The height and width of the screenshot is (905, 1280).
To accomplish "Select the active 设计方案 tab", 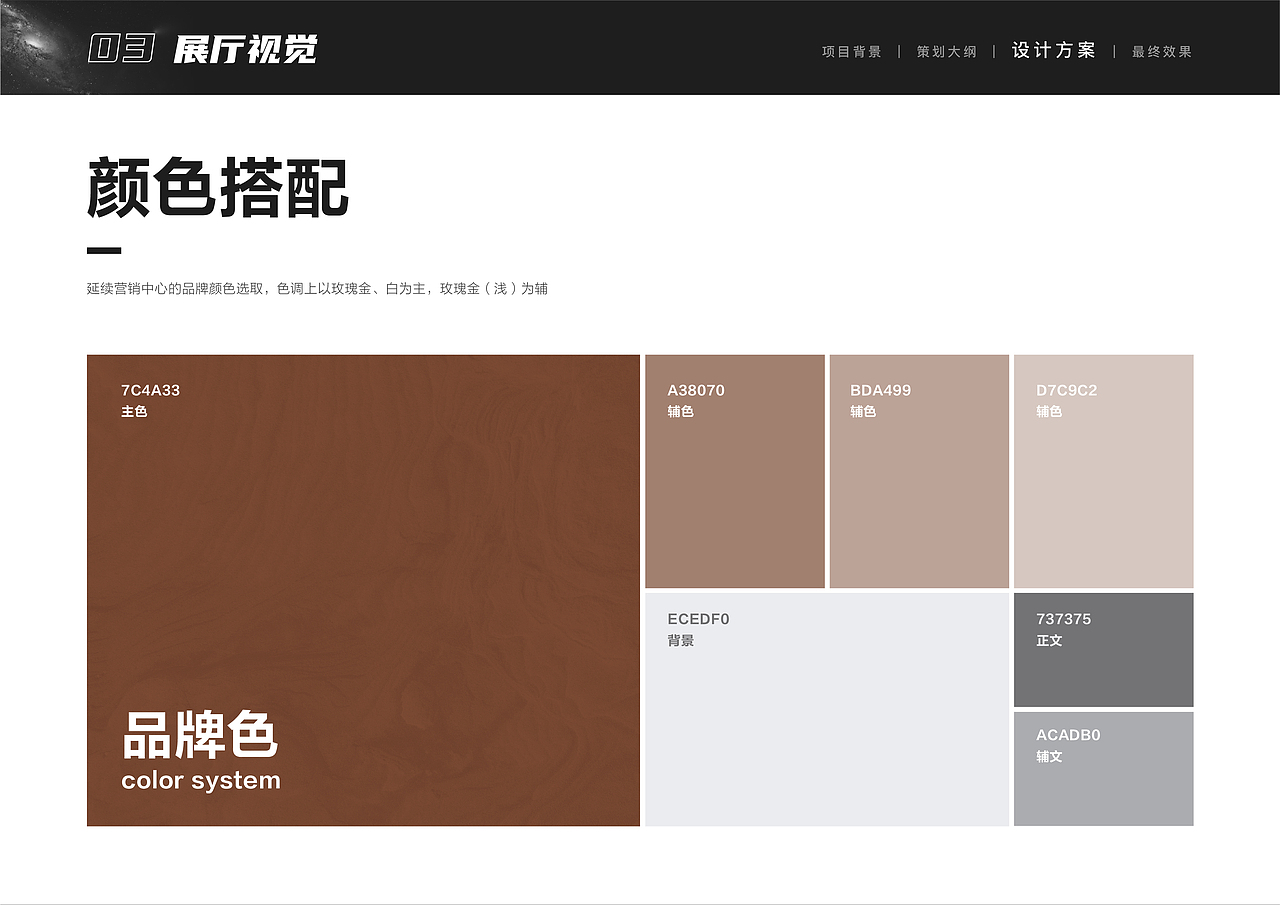I will [1053, 49].
